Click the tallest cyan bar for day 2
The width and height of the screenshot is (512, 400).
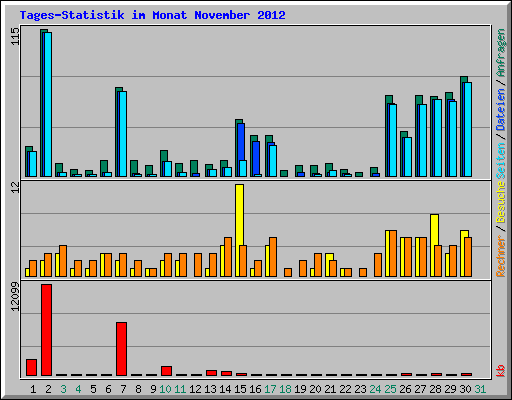point(48,104)
